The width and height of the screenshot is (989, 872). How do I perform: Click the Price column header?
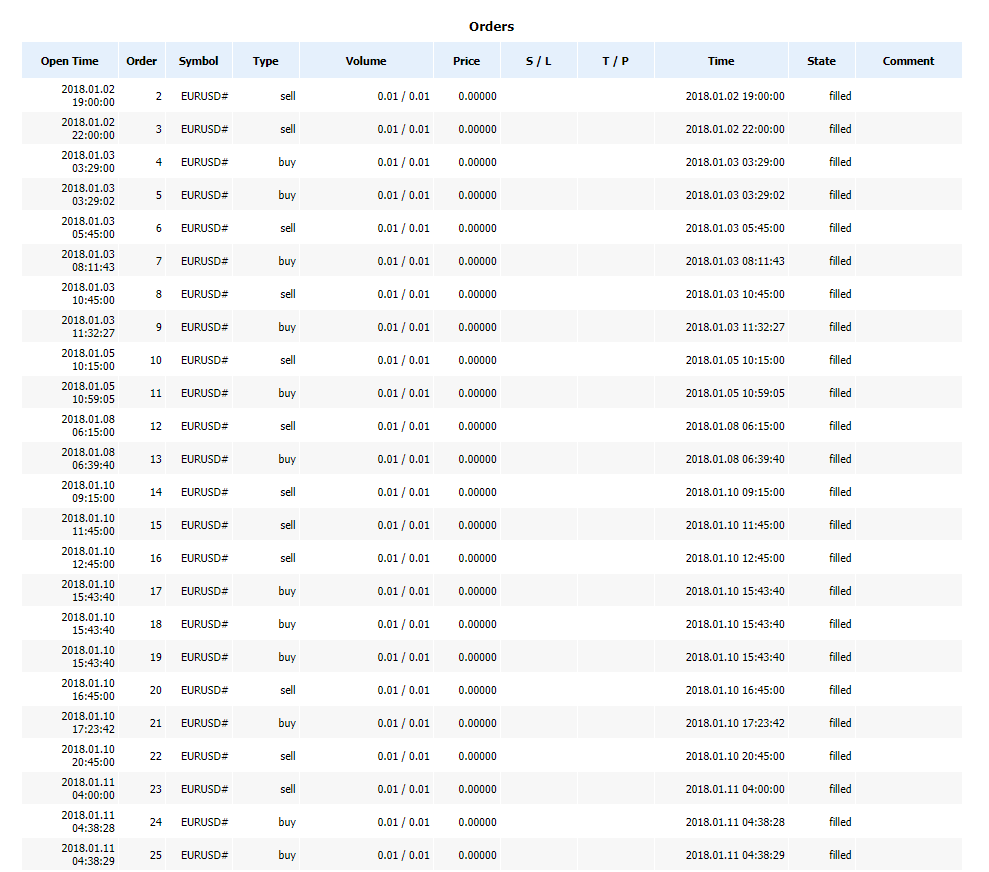467,61
